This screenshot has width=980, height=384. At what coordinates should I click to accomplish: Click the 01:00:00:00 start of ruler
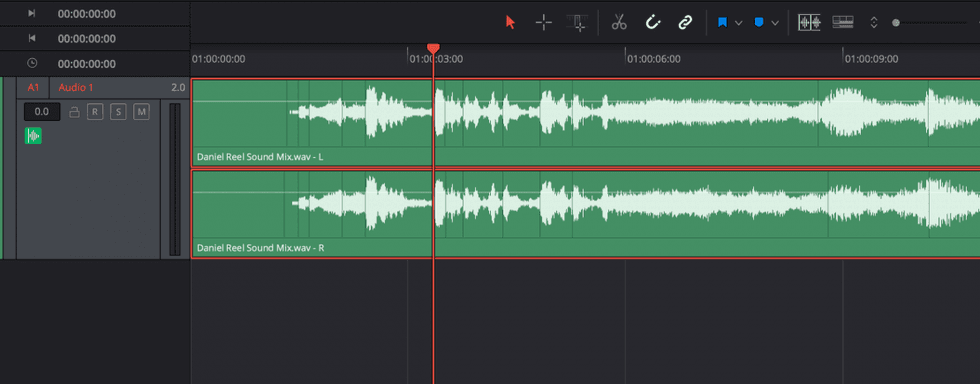coord(218,59)
